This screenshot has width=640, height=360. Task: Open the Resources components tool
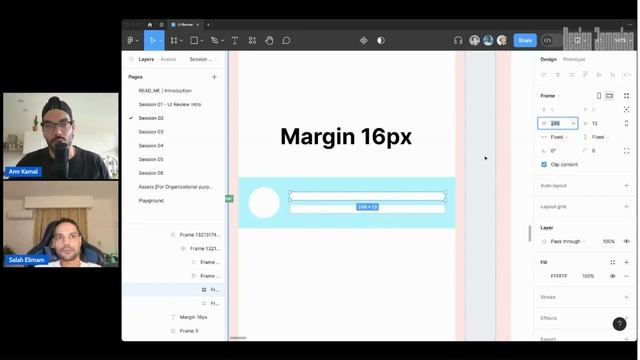pos(252,40)
